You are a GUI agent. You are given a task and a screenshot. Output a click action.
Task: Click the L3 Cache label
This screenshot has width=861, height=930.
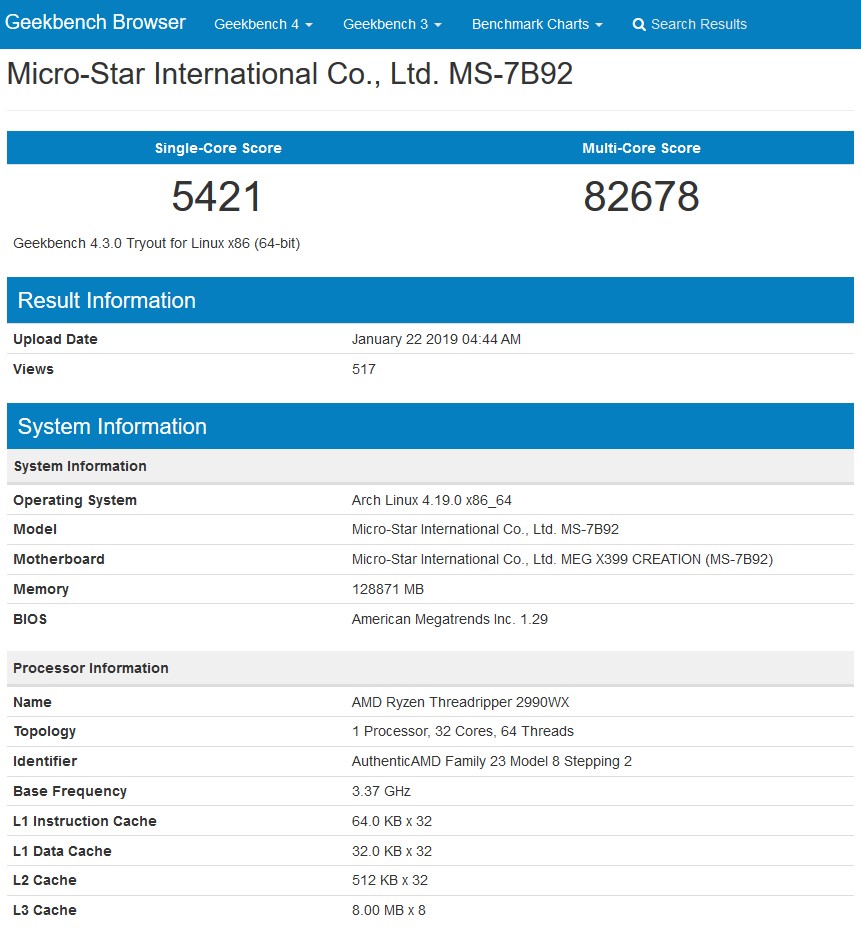(x=44, y=910)
